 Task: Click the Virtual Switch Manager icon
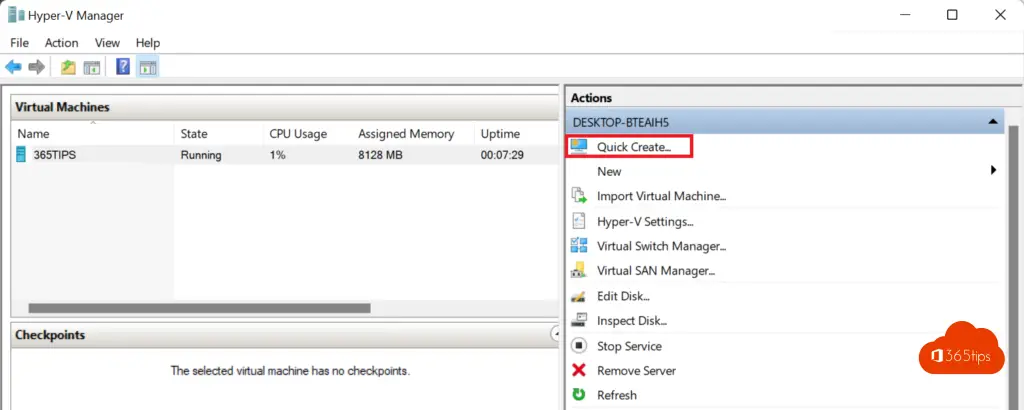tap(579, 246)
